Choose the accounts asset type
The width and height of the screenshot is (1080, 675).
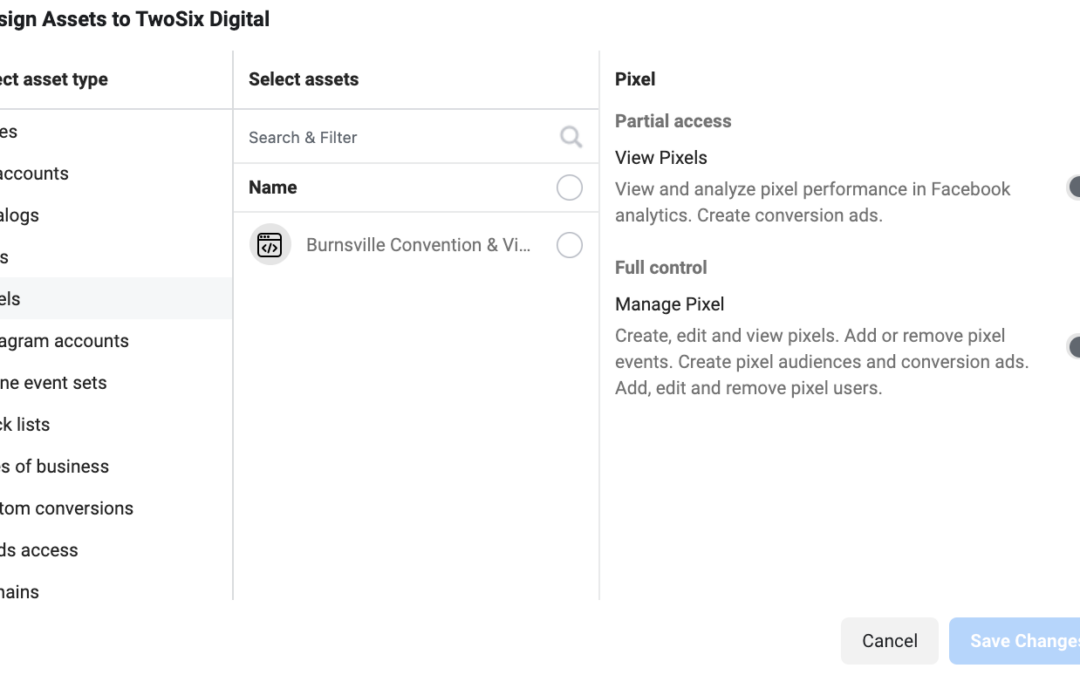(x=116, y=173)
